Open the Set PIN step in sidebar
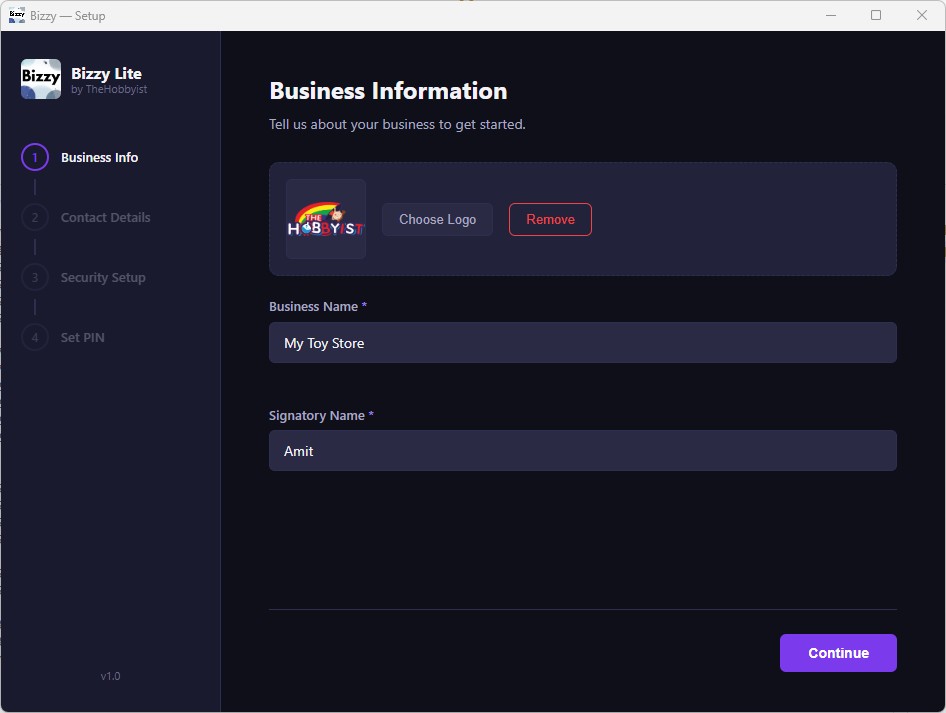The image size is (946, 713). (x=81, y=337)
